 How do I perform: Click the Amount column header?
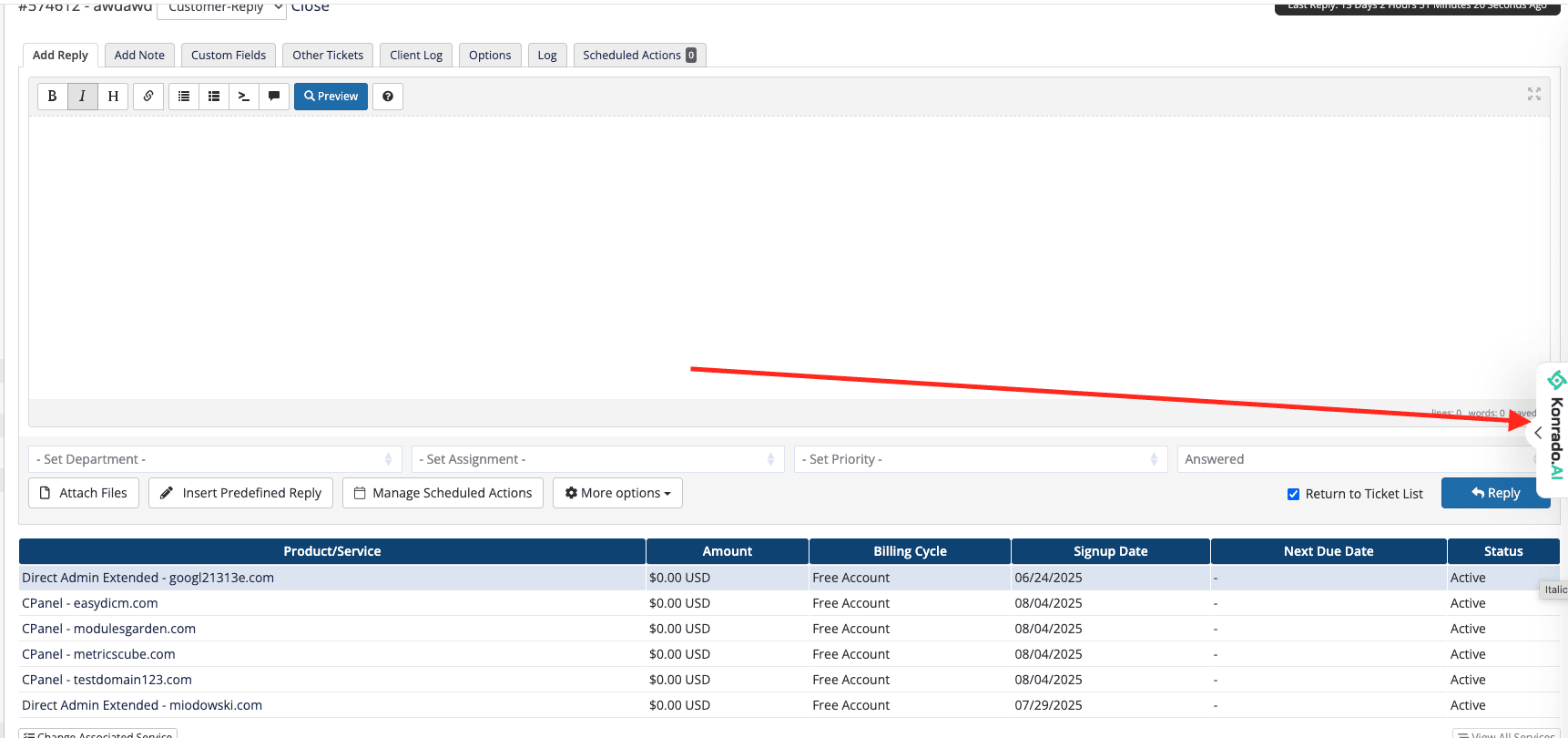point(728,551)
